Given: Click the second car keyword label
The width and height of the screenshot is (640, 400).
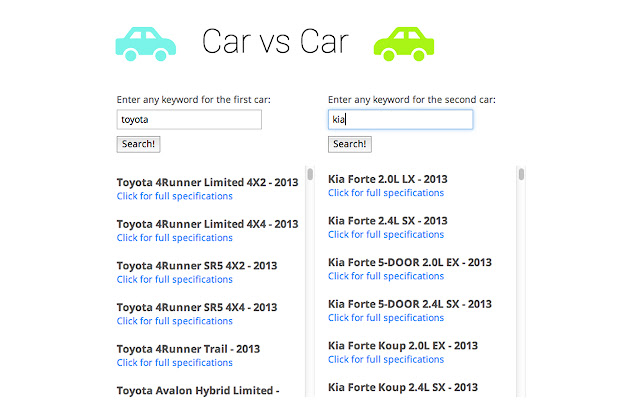Looking at the screenshot, I should pyautogui.click(x=412, y=100).
